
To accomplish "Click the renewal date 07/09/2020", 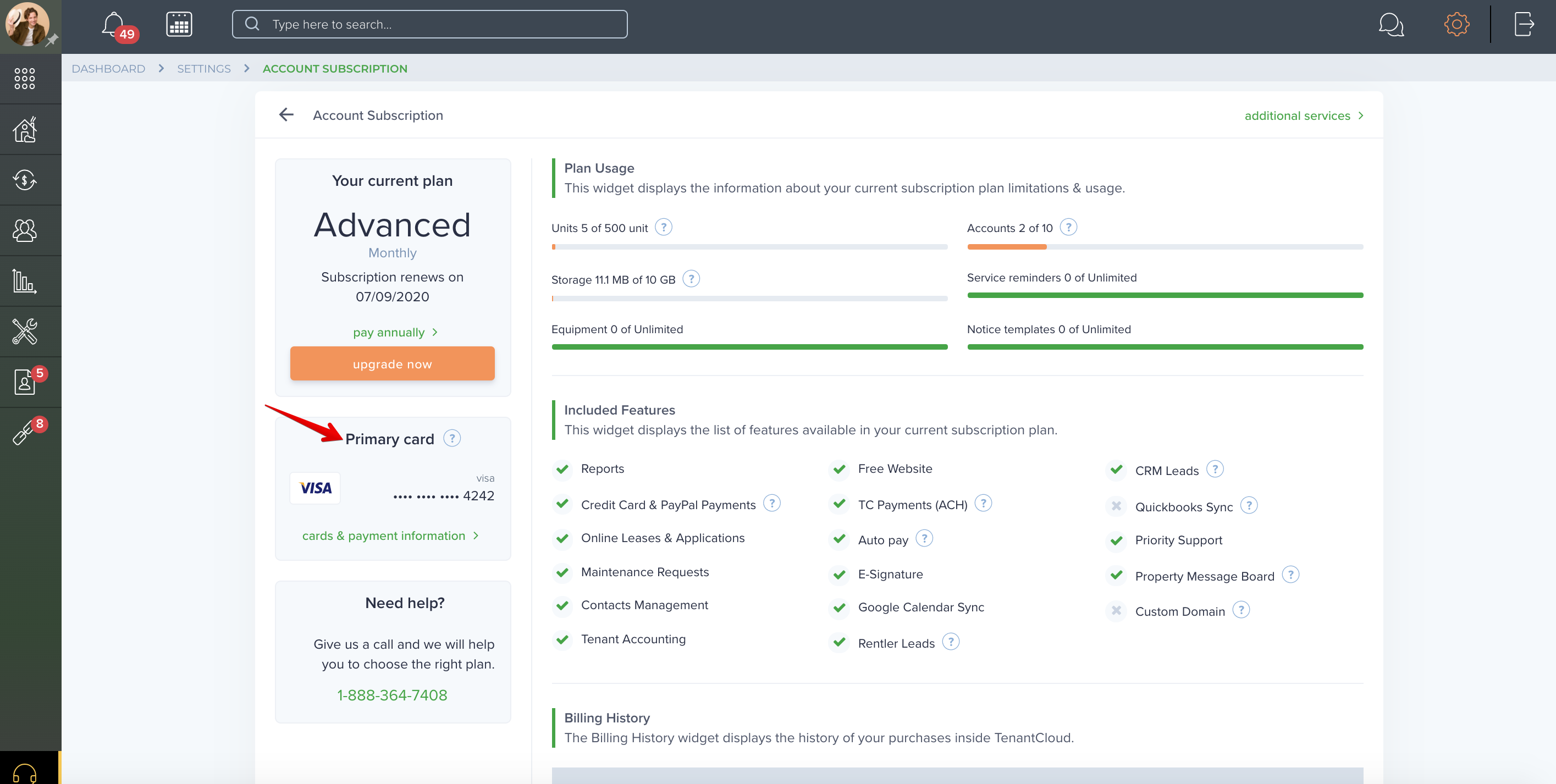I will (x=392, y=296).
